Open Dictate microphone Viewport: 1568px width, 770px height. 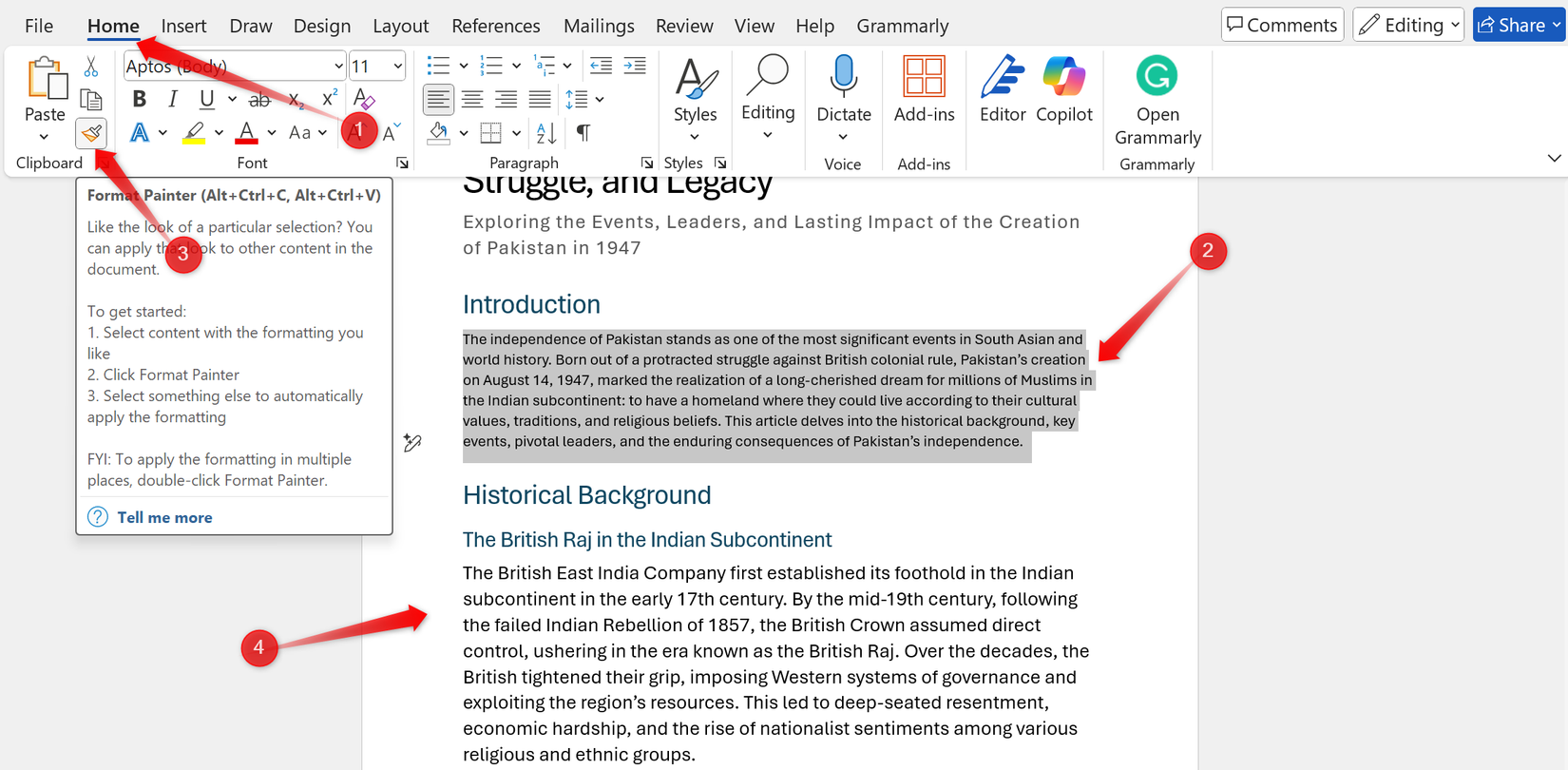(844, 88)
